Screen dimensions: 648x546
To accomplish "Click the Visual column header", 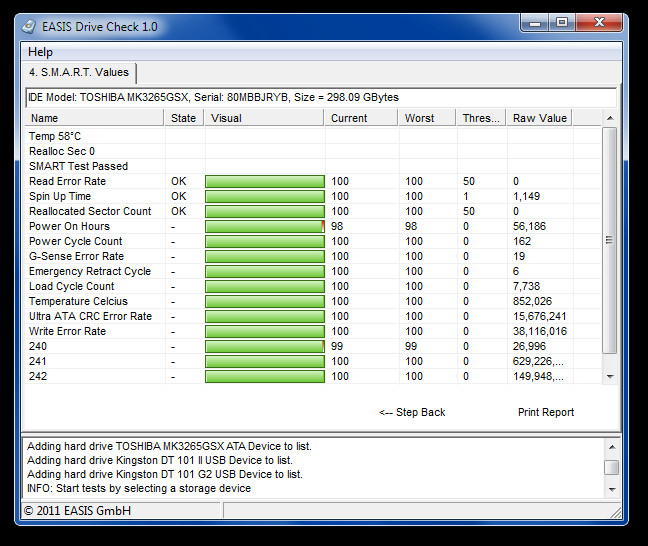I will (x=264, y=118).
